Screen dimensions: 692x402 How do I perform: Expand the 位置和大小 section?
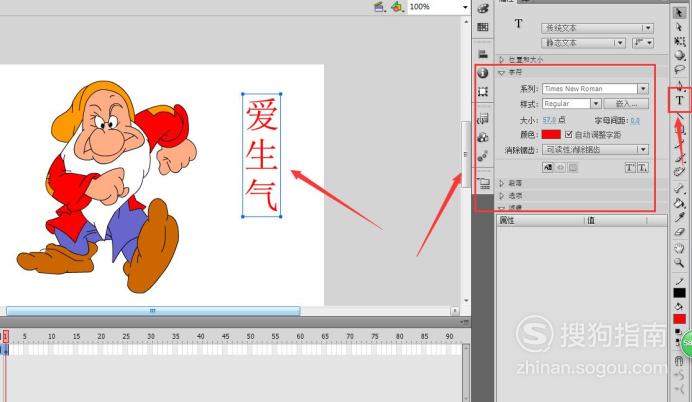(502, 60)
